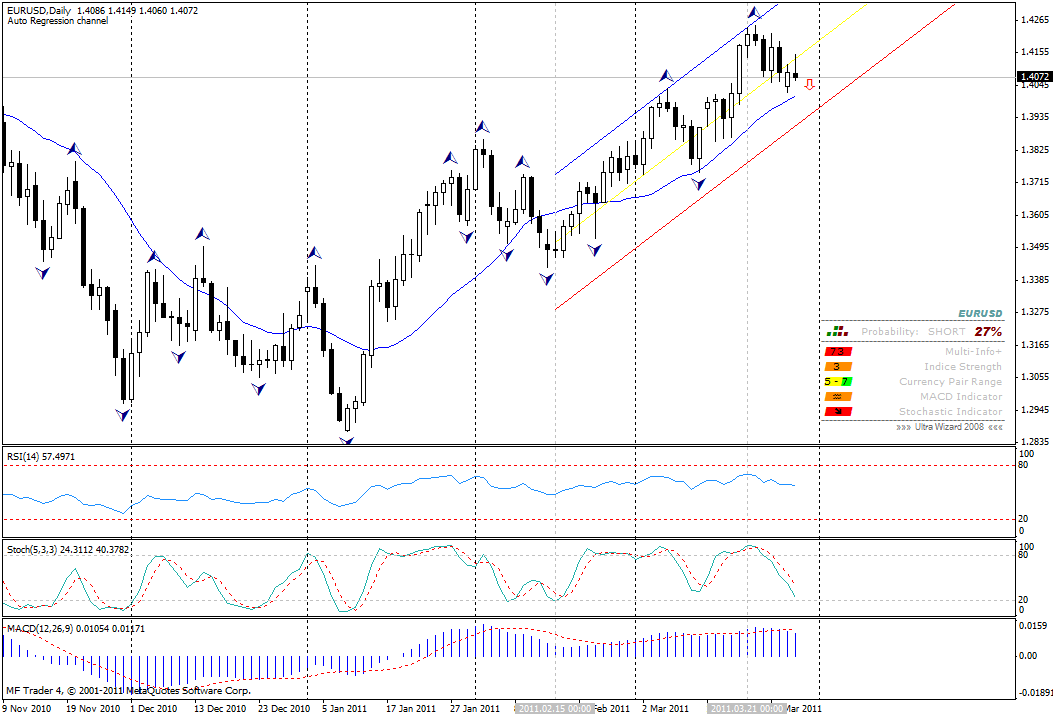The image size is (1053, 716).
Task: Click the '5 Jan 2011' date on time axis
Action: [345, 708]
